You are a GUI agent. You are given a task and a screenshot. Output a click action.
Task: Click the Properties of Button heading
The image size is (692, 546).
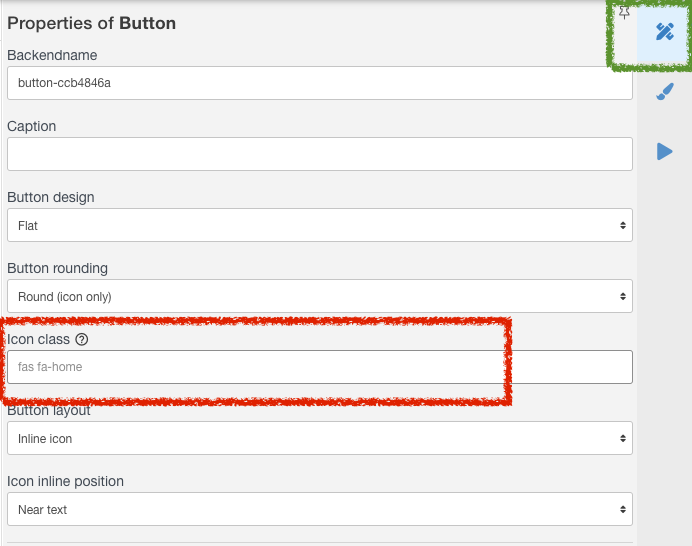[x=91, y=23]
